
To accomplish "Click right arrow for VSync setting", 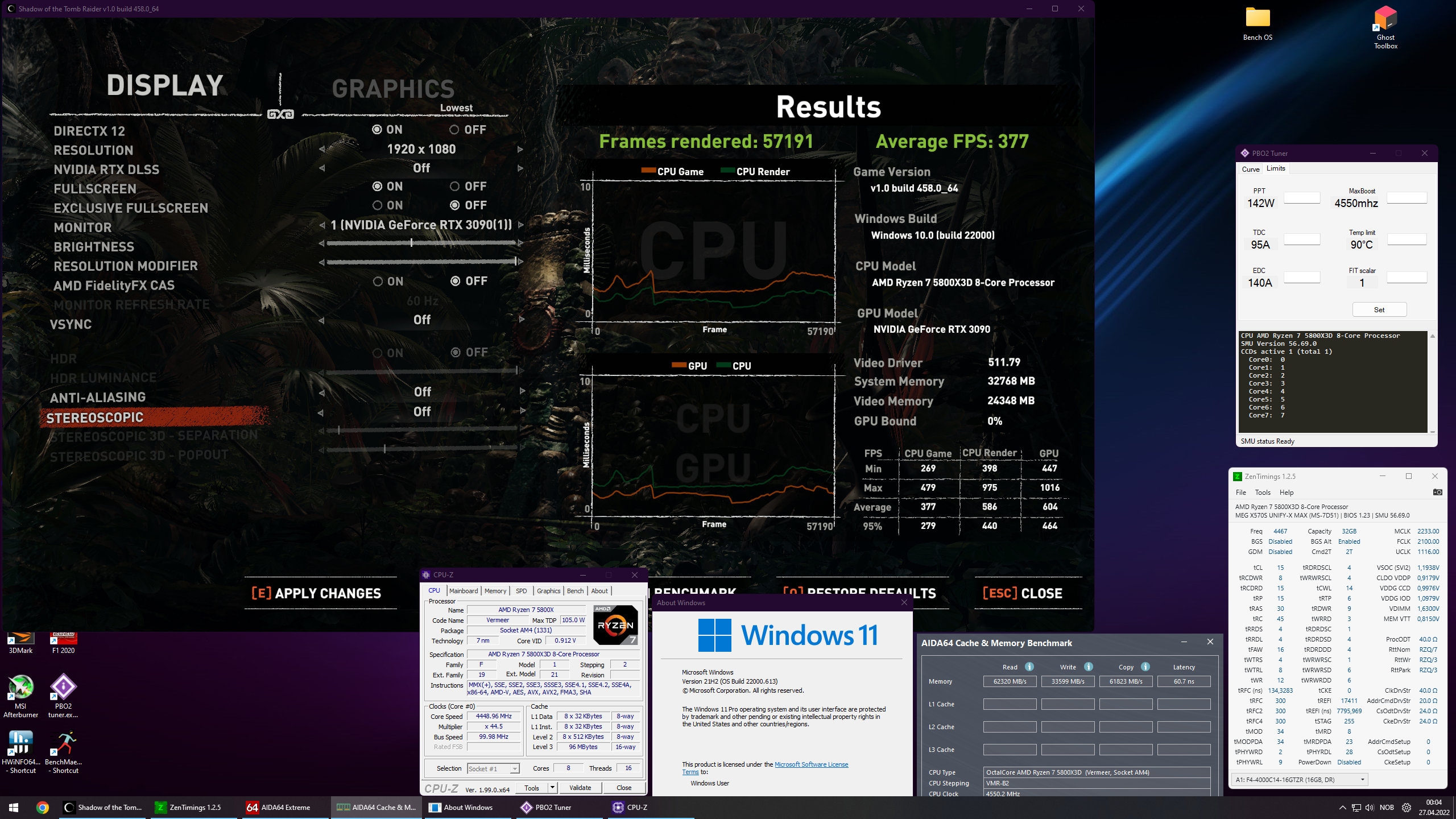I will tap(522, 320).
